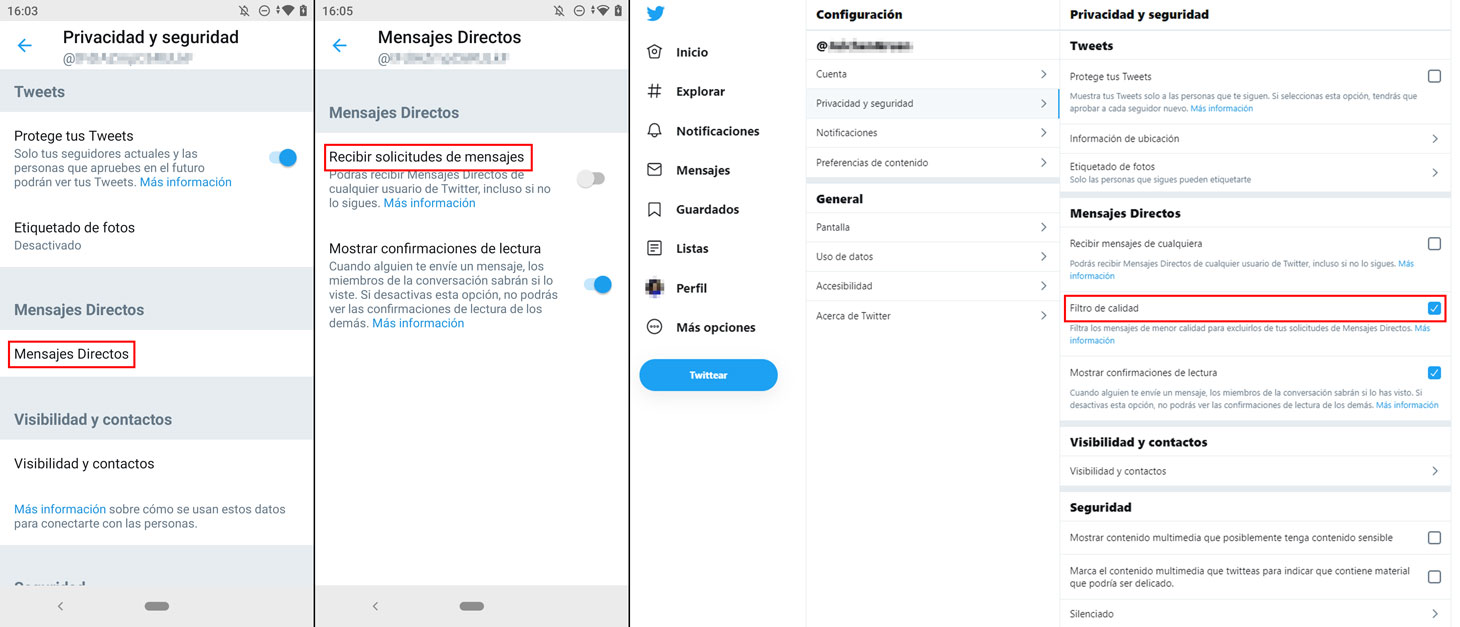Image resolution: width=1460 pixels, height=627 pixels.
Task: Open Más opciones circle icon
Action: point(655,327)
